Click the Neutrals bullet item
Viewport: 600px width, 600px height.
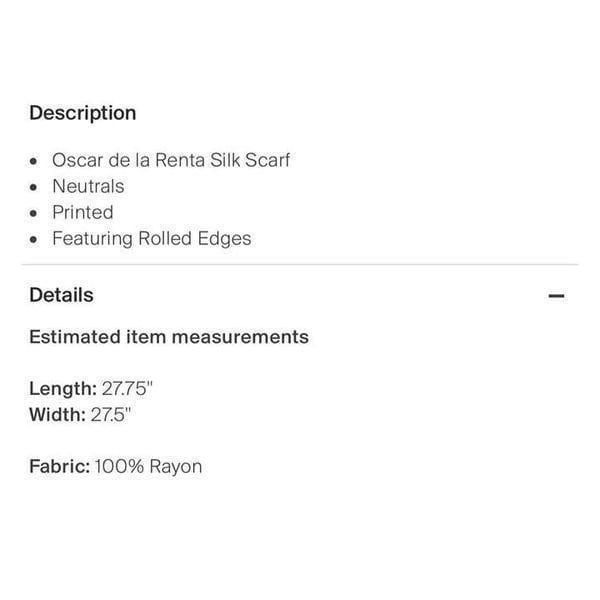pyautogui.click(x=88, y=186)
